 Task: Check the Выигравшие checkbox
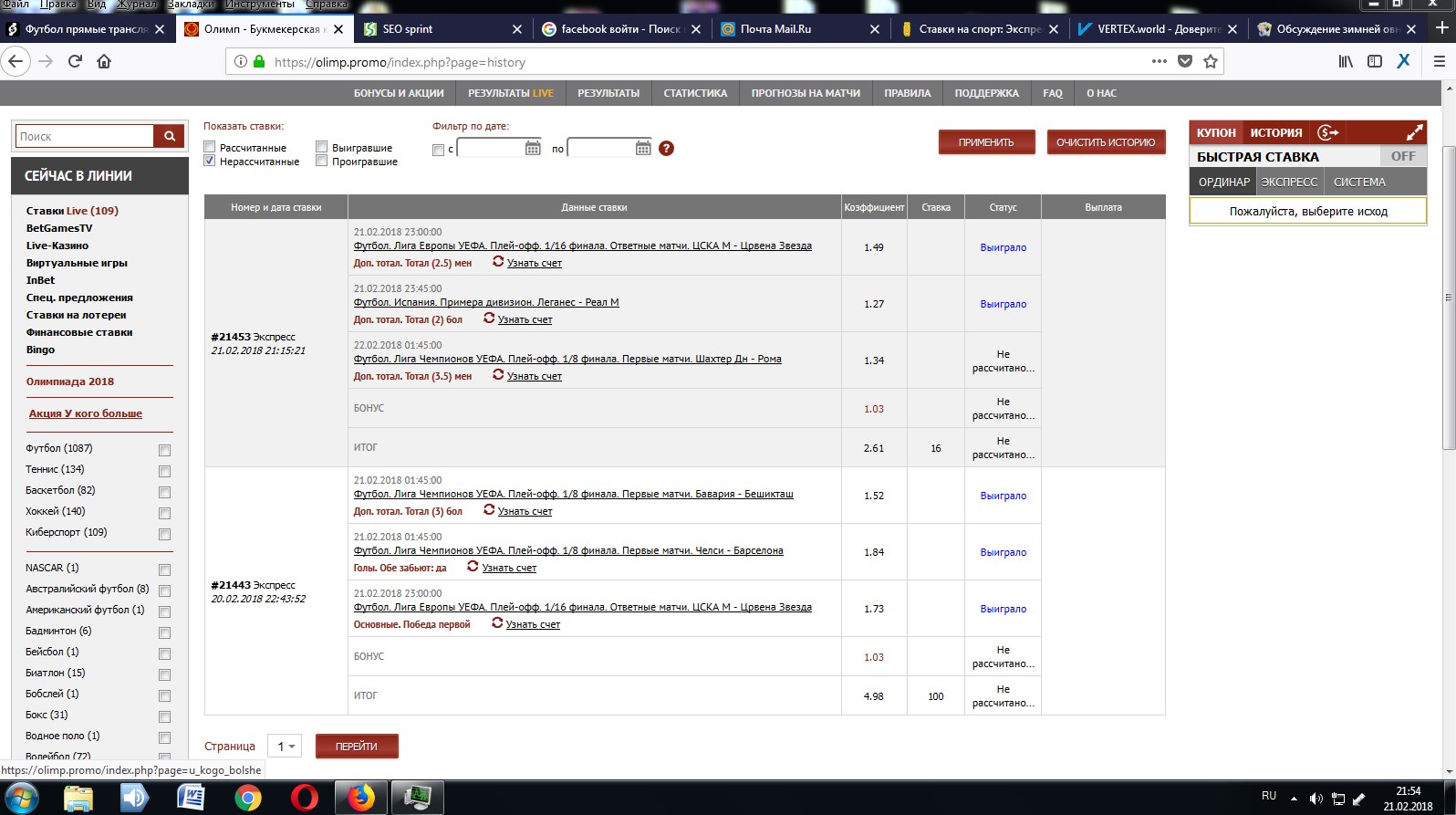click(322, 147)
